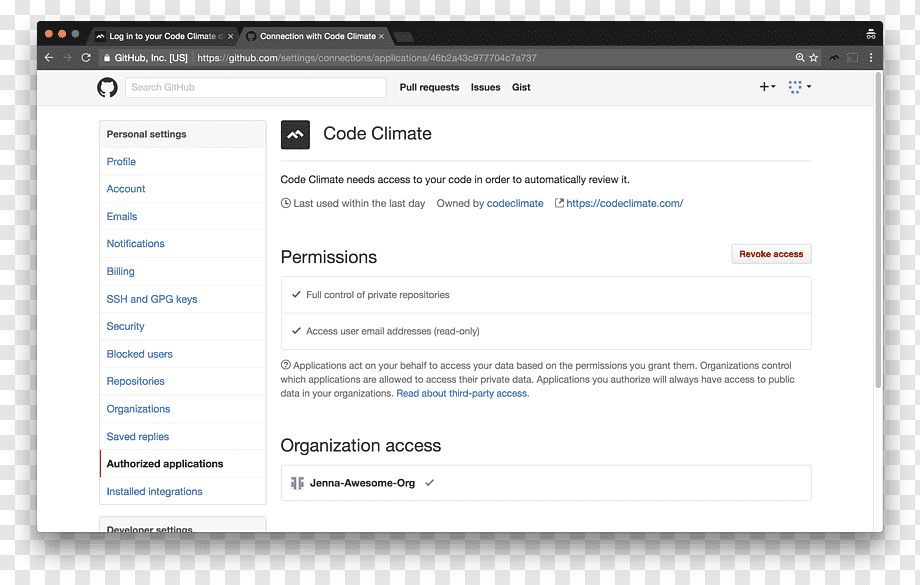Click the external link icon by codeclimate URL

(559, 203)
